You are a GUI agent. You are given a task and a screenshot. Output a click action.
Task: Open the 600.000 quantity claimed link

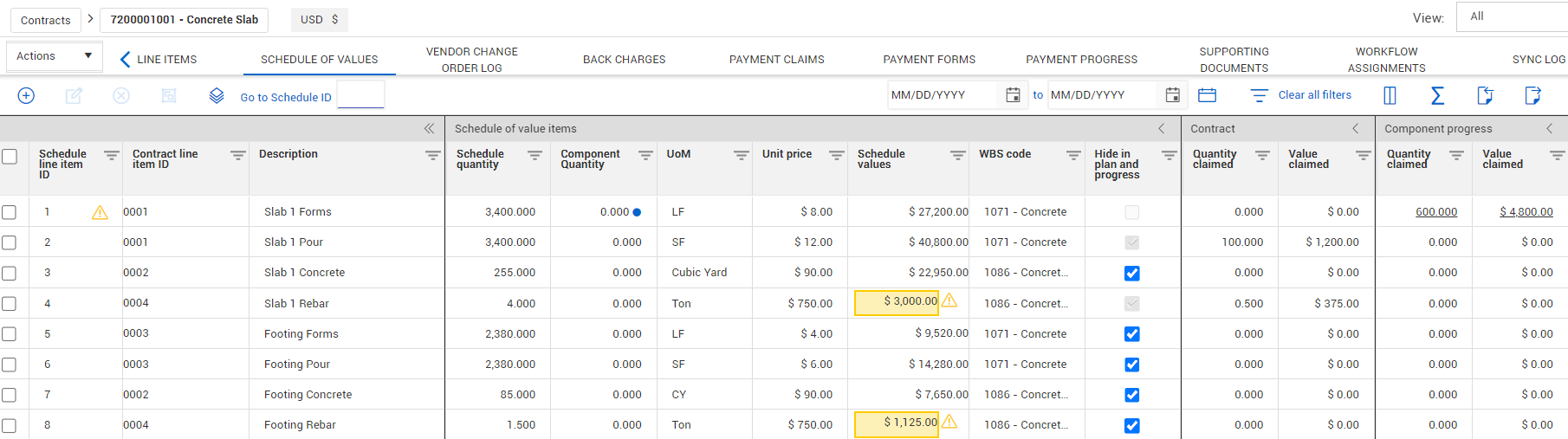point(1435,212)
